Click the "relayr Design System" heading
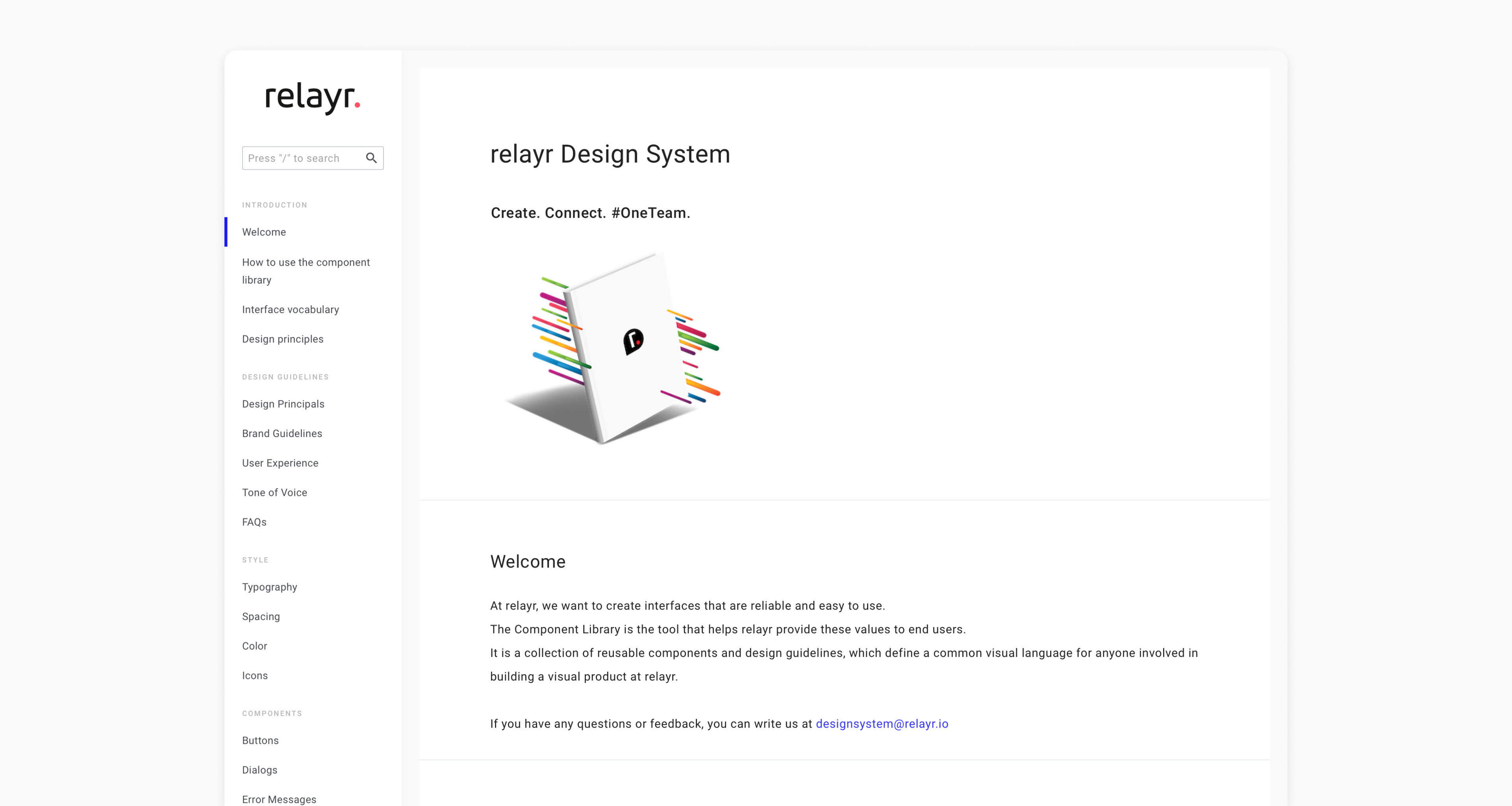This screenshot has width=1512, height=806. pos(610,154)
